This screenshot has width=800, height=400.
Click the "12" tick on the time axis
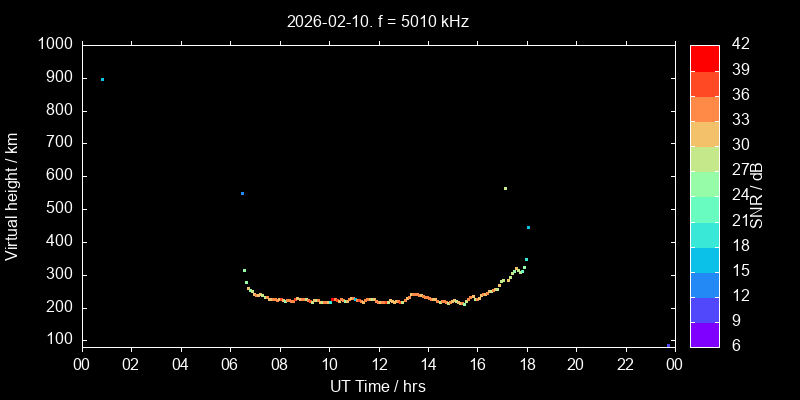[378, 364]
